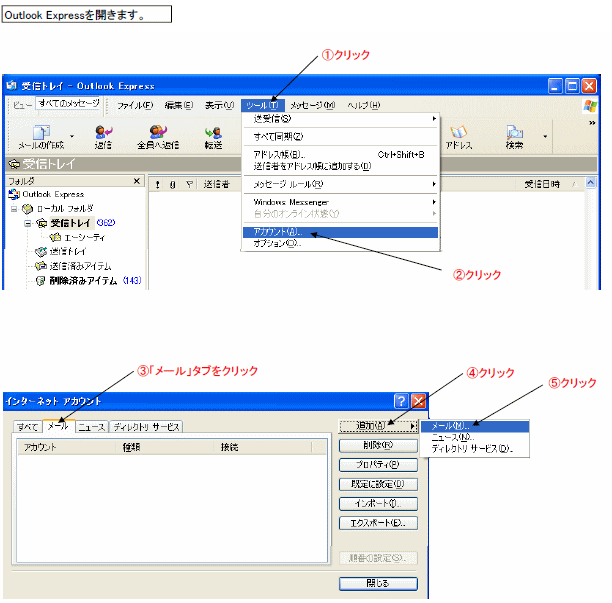This screenshot has width=612, height=603.
Task: Open the Edit (編集) menu
Action: (178, 105)
